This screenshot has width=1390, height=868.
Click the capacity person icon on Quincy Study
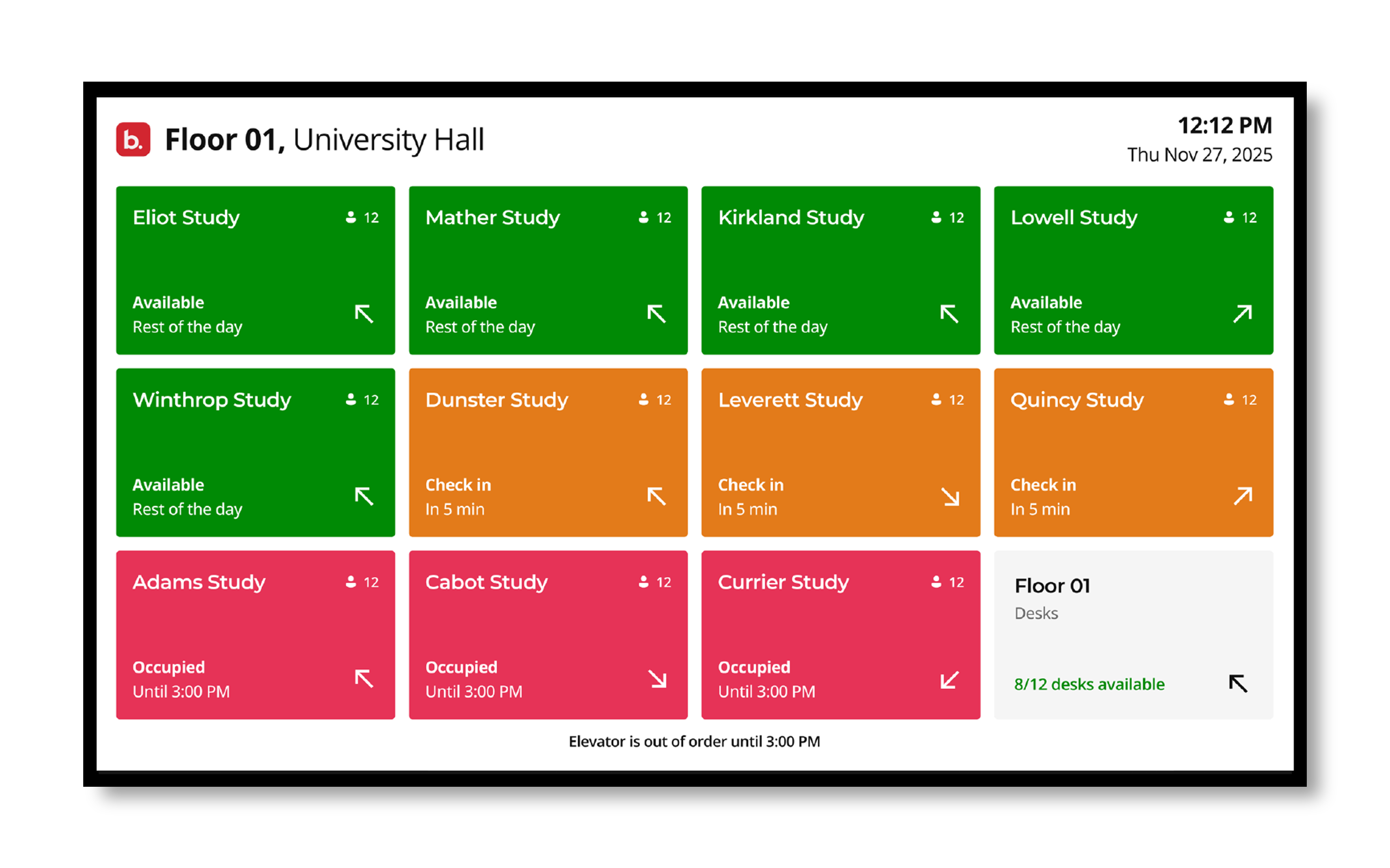1229,399
